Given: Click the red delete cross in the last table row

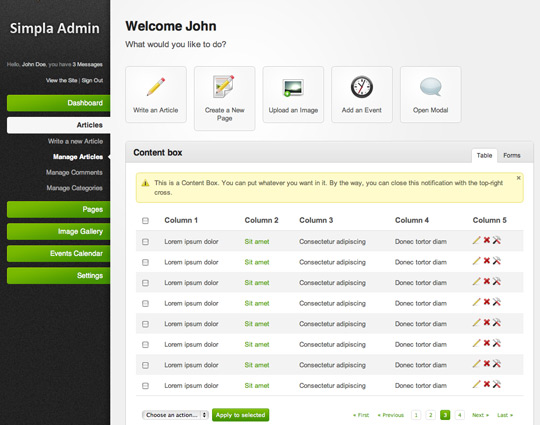Looking at the screenshot, I should click(x=487, y=384).
